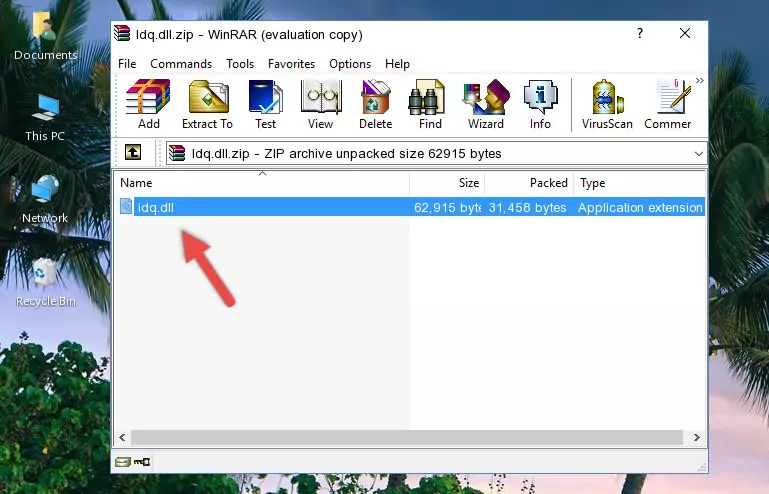
Task: Open the Tools menu
Action: pyautogui.click(x=240, y=64)
